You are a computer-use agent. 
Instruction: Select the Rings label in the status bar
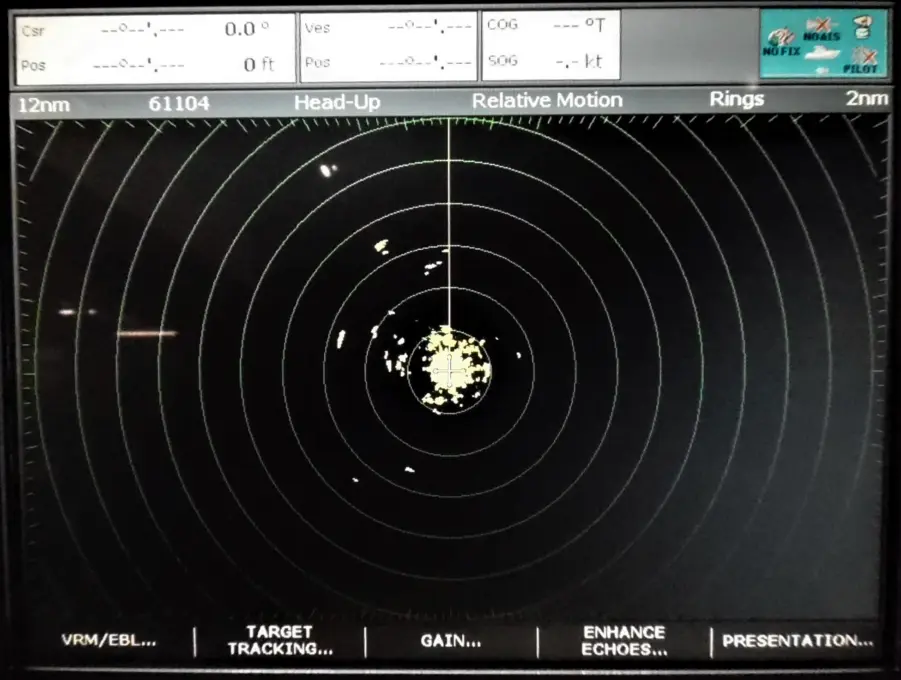coord(737,99)
